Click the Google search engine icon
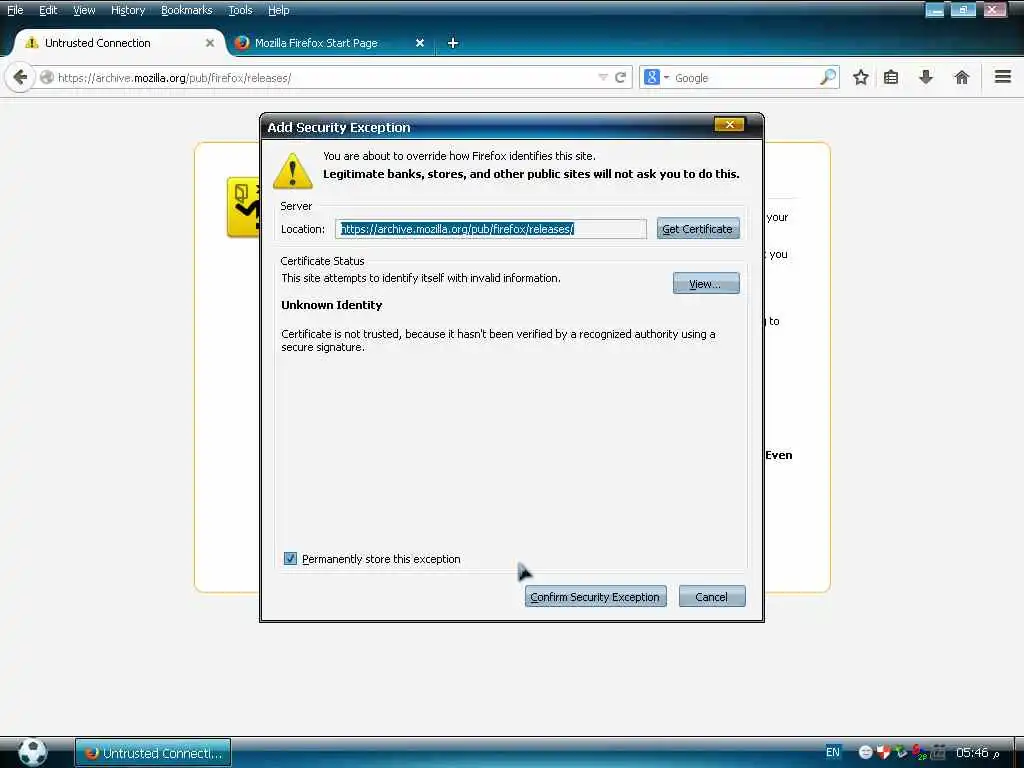The height and width of the screenshot is (768, 1024). click(x=651, y=78)
